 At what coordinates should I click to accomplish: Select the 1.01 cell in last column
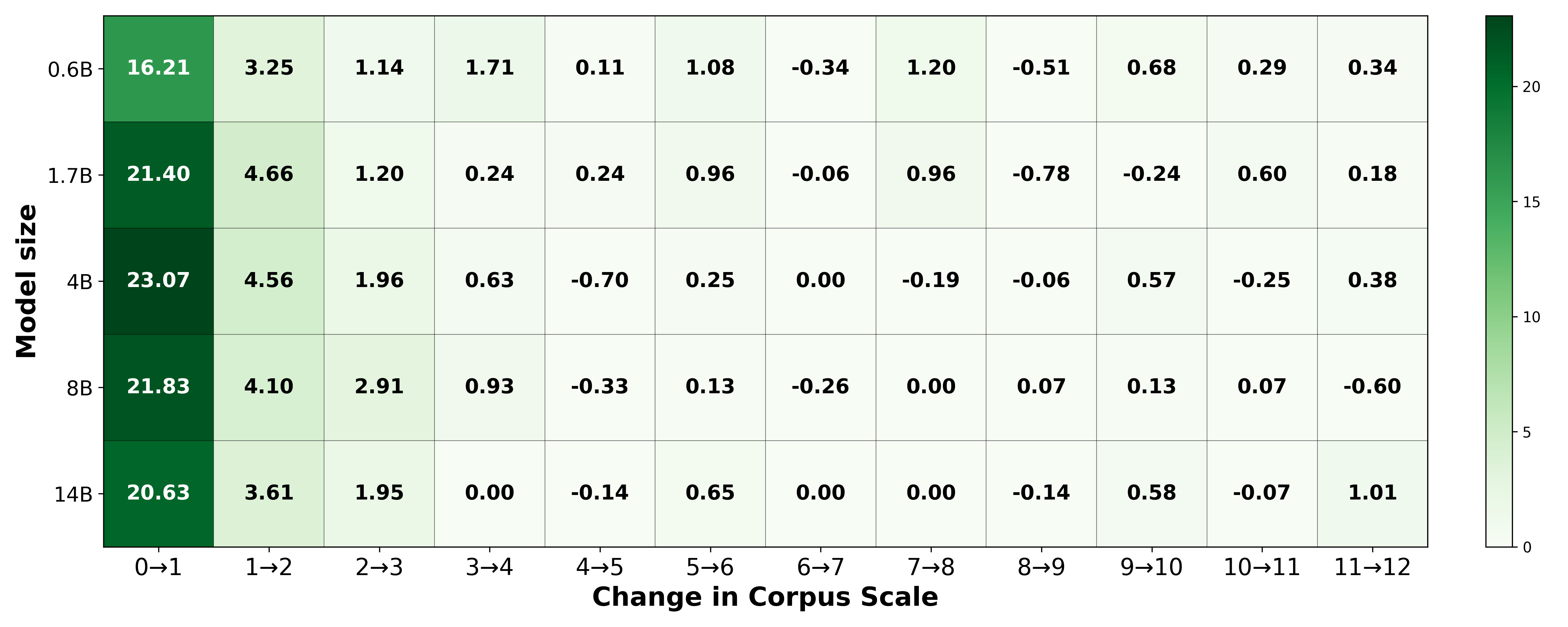coord(1372,493)
